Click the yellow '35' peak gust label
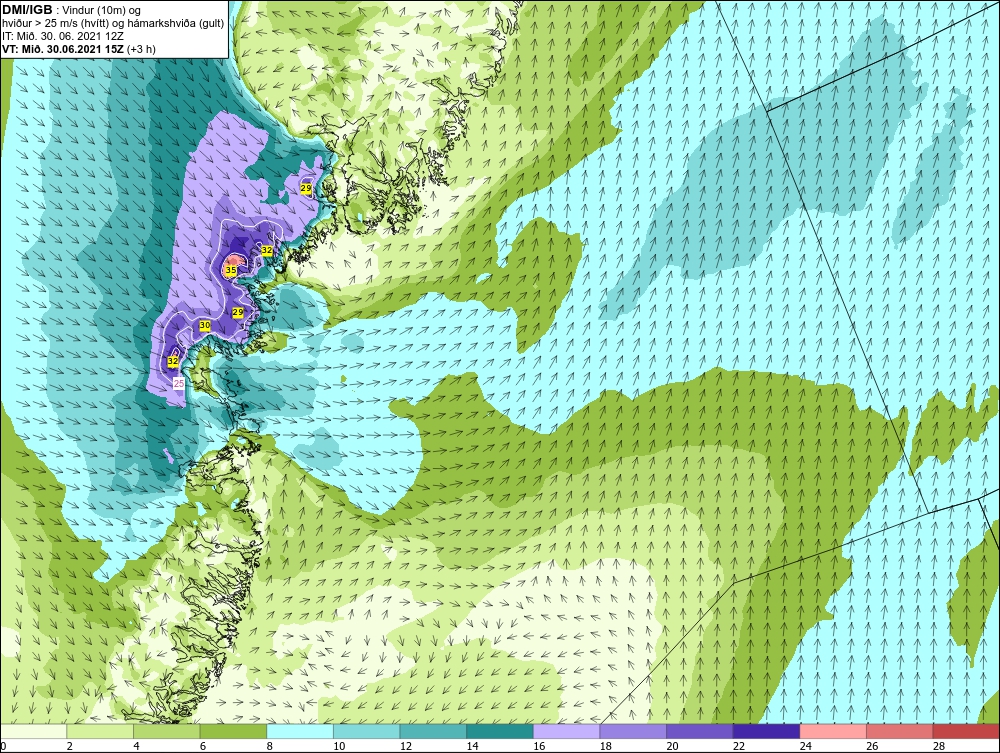 (x=231, y=270)
